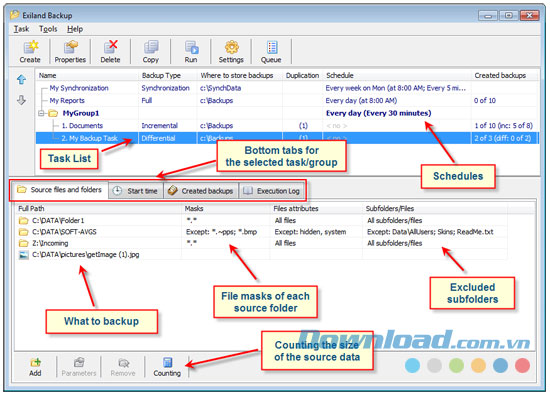Select the C:\DATA\Folder1 source path
The height and width of the screenshot is (397, 550).
pyautogui.click(x=58, y=221)
